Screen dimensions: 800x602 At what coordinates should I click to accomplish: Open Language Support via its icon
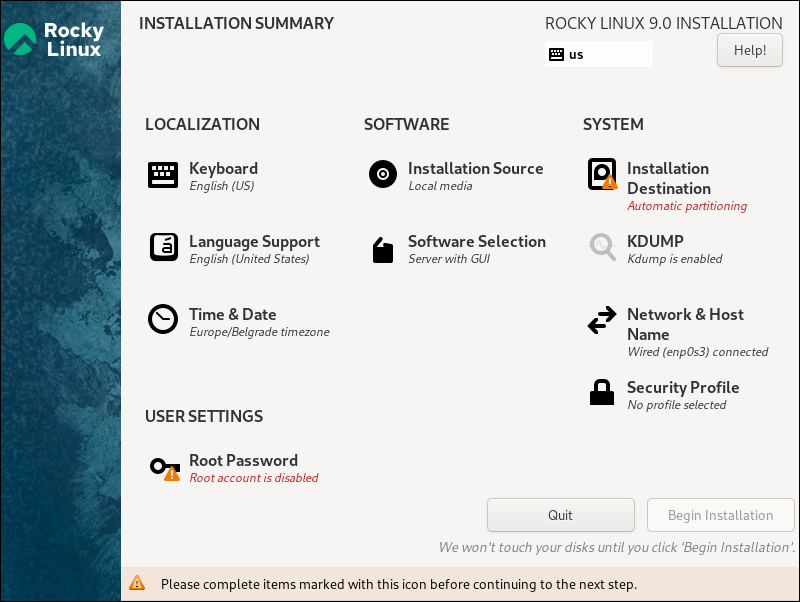(x=163, y=247)
